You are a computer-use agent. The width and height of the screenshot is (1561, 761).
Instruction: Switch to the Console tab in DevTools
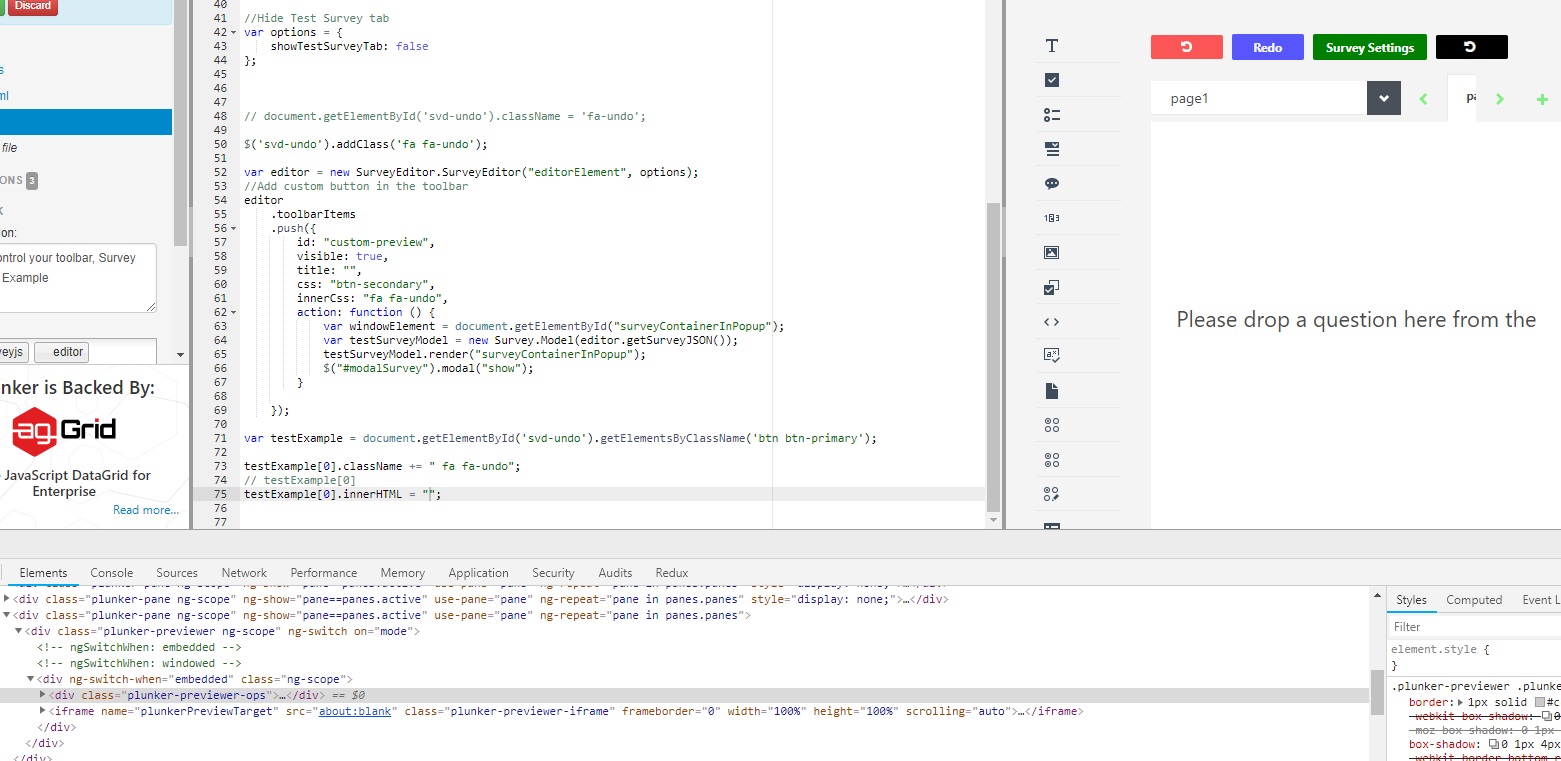111,572
